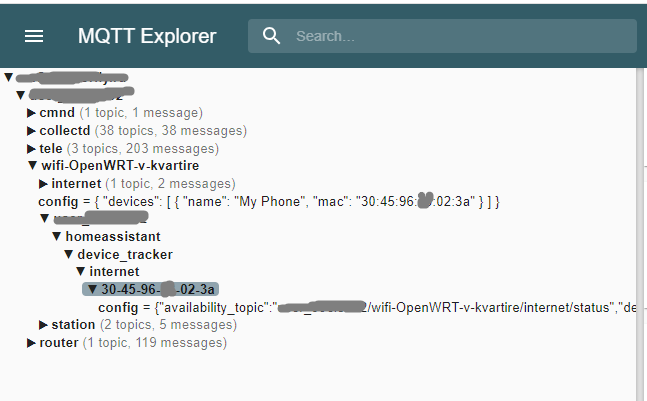Click the tree panel vertical scrollbar

pos(641,230)
